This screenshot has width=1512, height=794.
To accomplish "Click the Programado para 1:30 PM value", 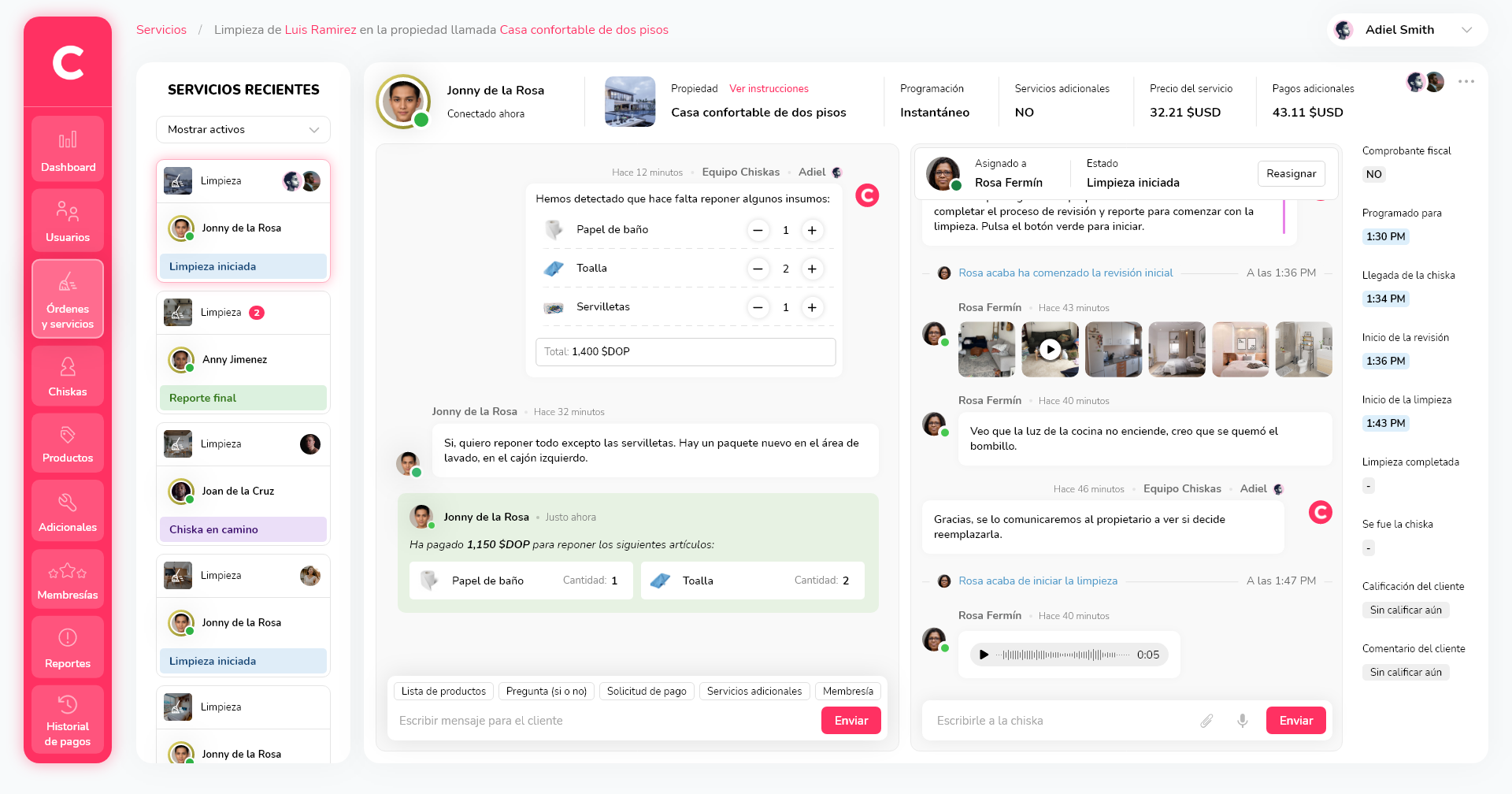I will [x=1386, y=237].
